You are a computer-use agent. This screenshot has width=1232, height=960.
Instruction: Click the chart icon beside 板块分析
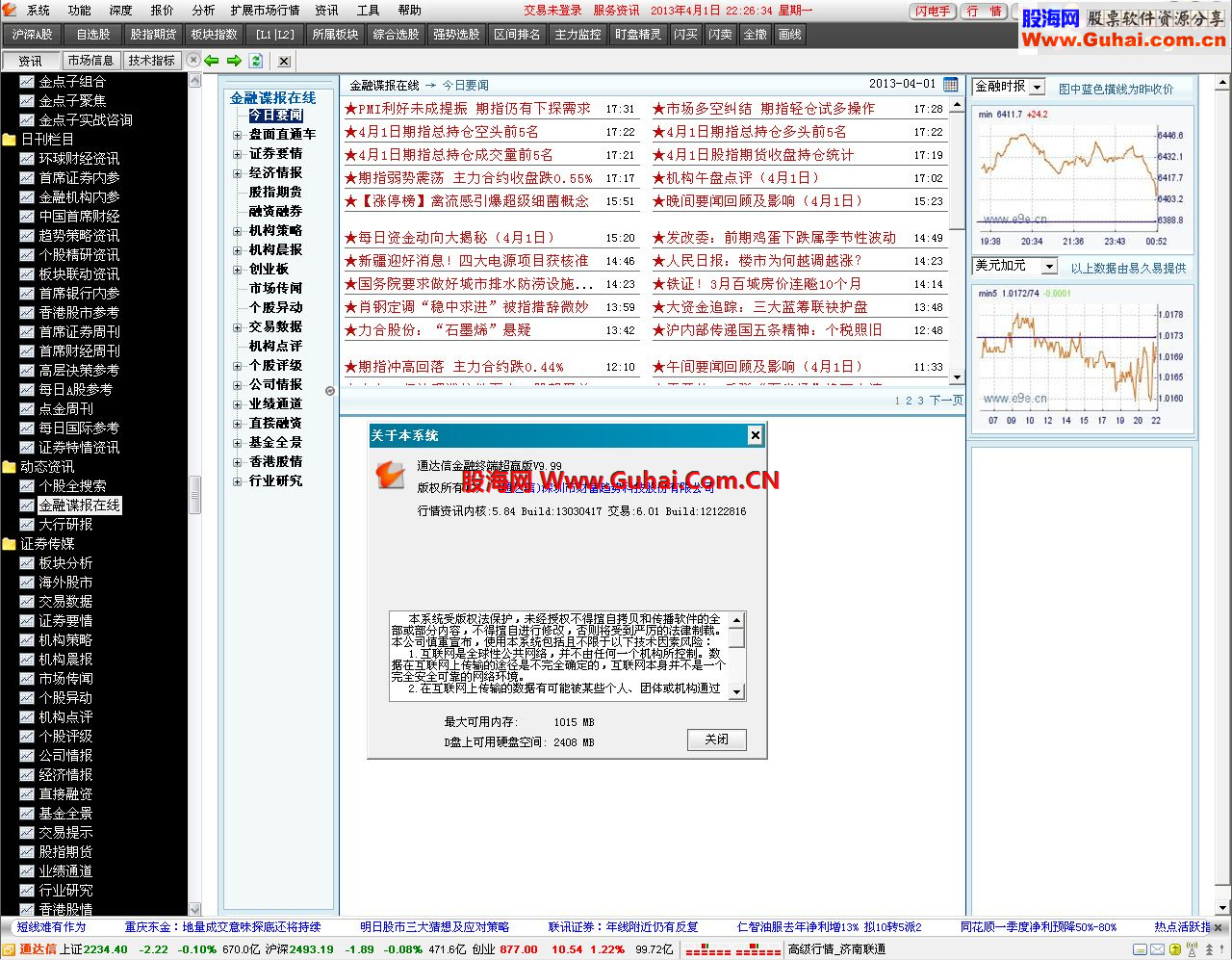pos(27,562)
